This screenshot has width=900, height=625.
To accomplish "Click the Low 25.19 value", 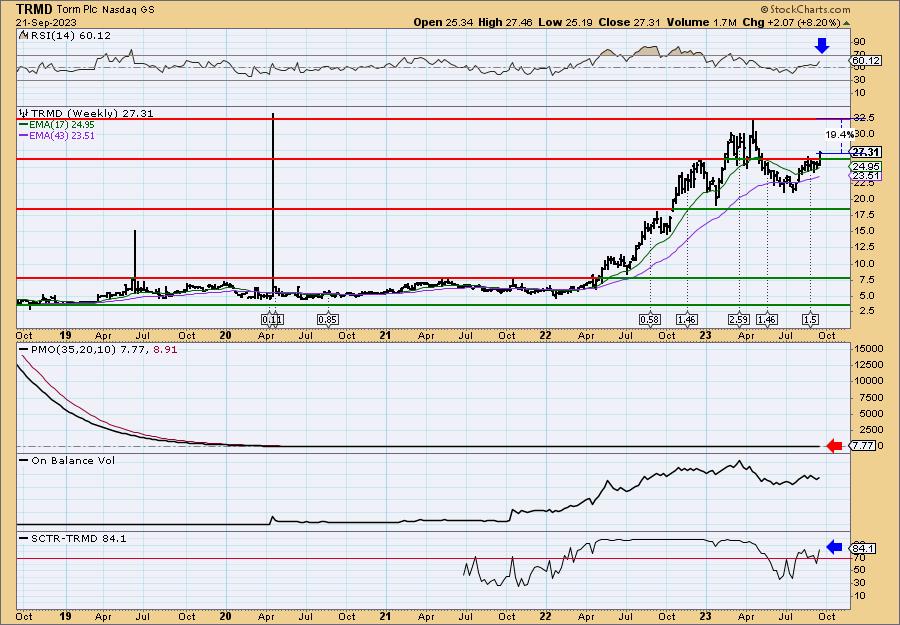I will [x=566, y=22].
